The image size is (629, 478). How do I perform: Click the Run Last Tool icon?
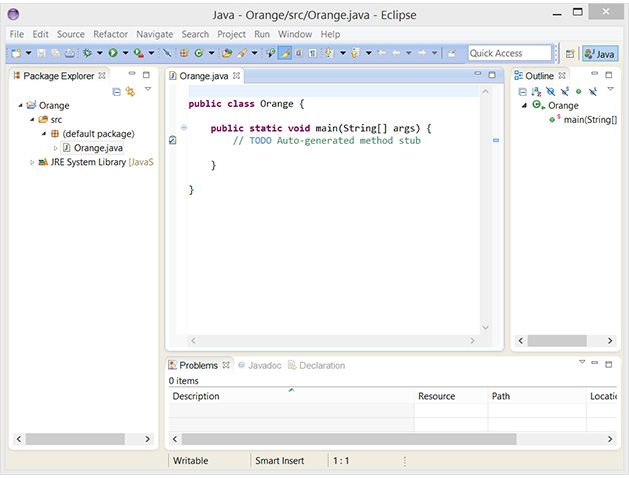coord(138,53)
